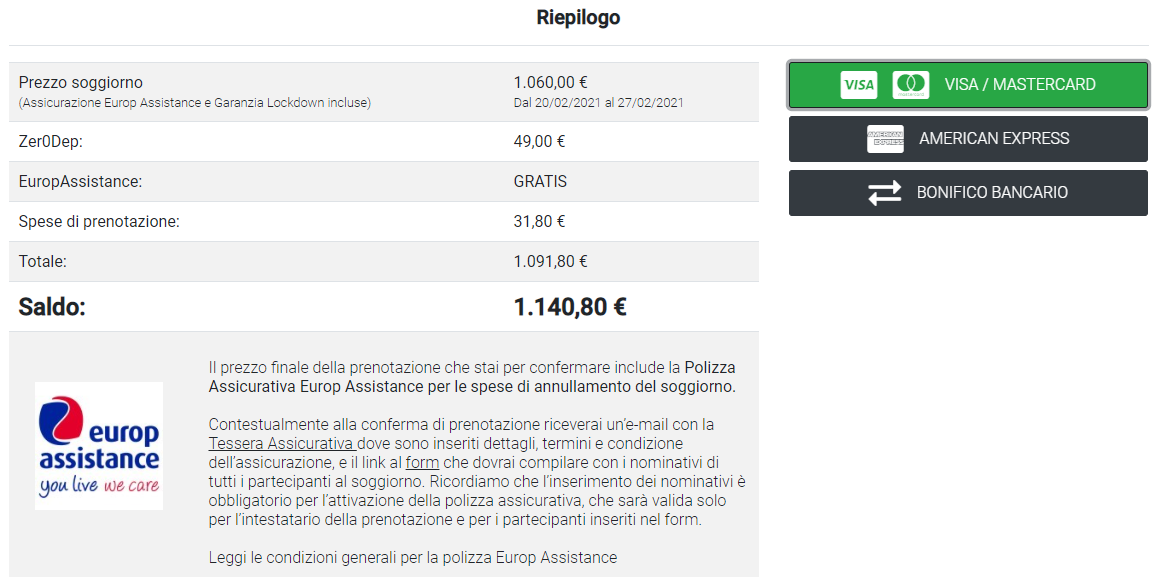Pay with the VISA / MASTERCARD button
The width and height of the screenshot is (1155, 584).
(1020, 85)
